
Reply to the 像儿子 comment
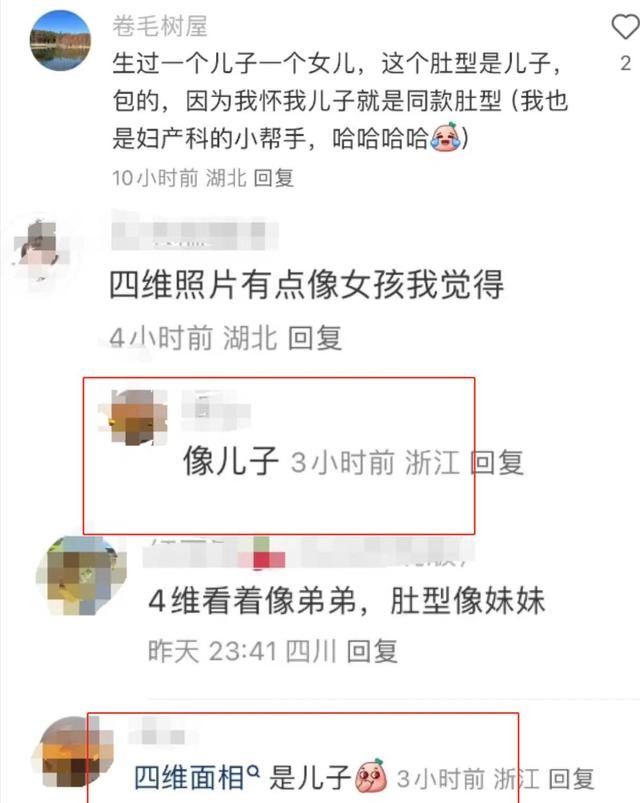[x=497, y=462]
